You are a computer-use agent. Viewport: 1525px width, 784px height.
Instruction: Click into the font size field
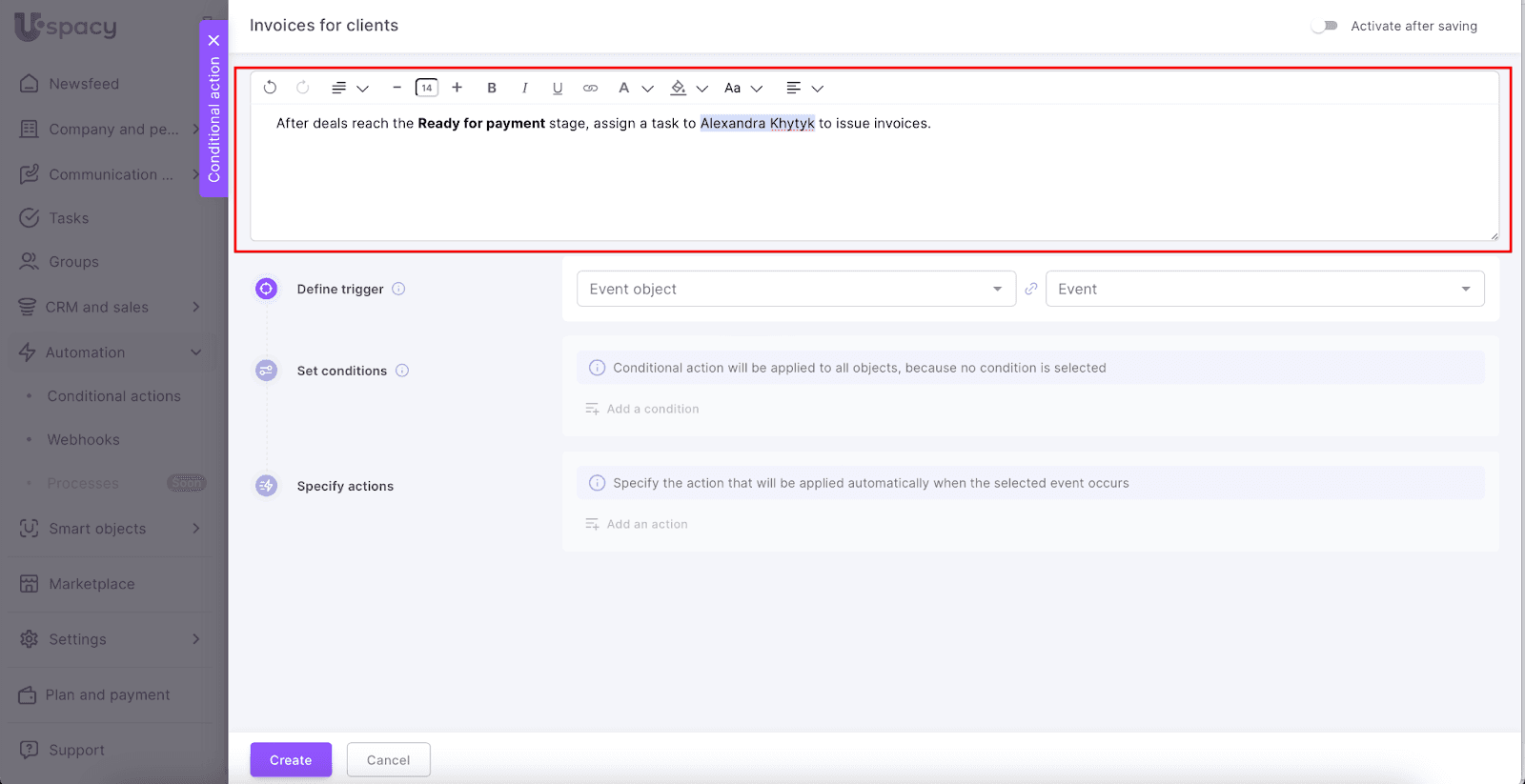point(427,88)
